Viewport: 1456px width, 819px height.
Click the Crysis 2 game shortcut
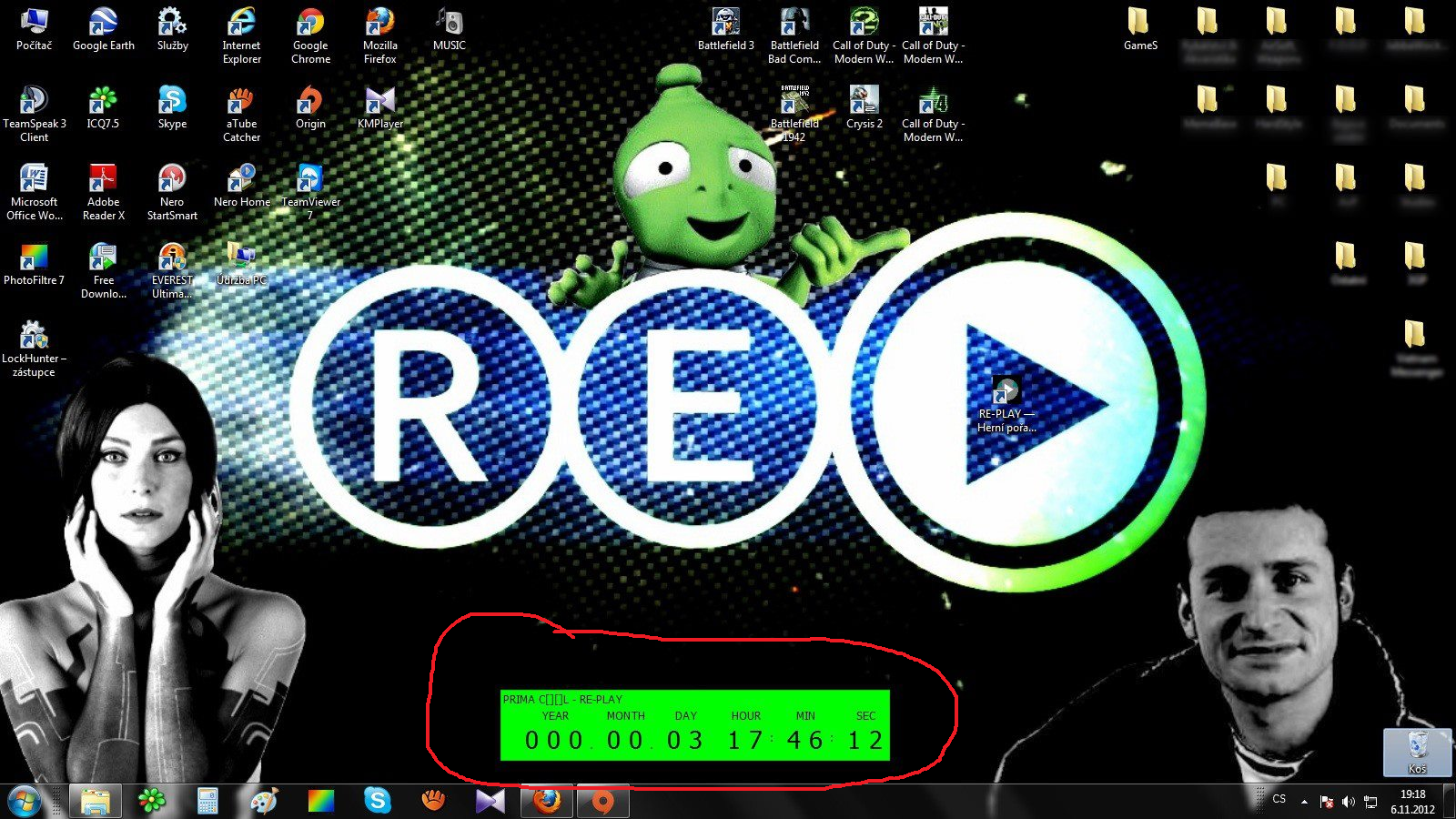(x=864, y=107)
